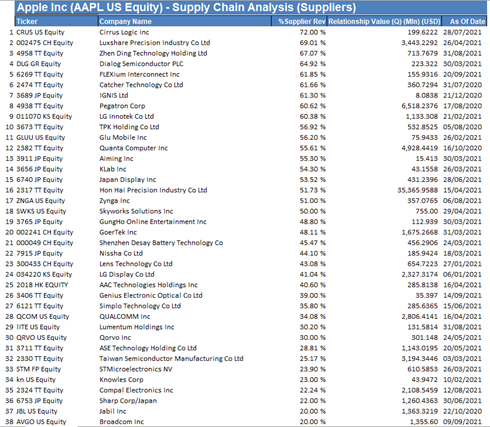Click the QCOM US Equity ticker cell
This screenshot has width=490, height=427.
click(x=43, y=316)
